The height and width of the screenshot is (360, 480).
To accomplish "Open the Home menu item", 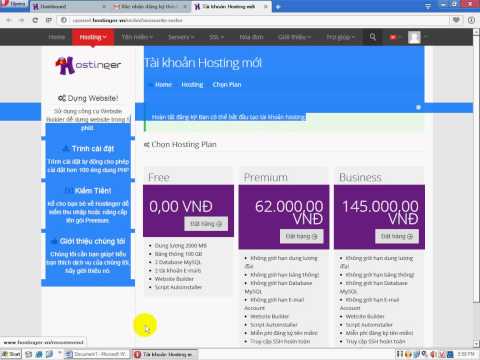I will click(57, 37).
